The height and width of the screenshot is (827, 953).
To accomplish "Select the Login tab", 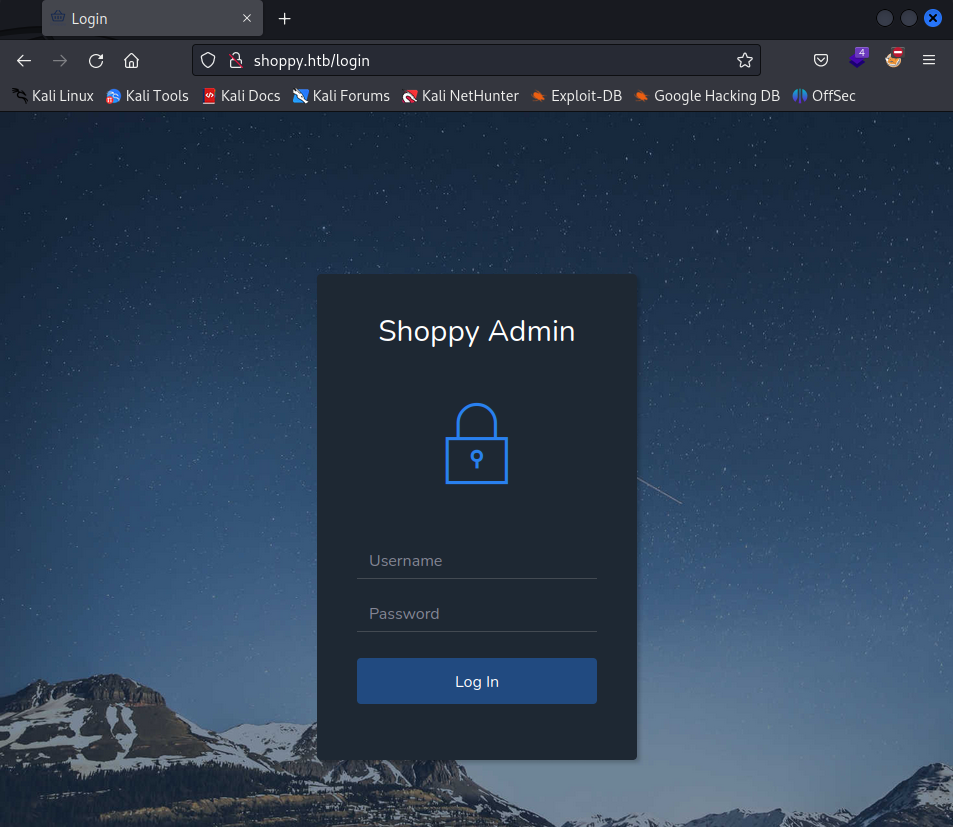I will pyautogui.click(x=152, y=19).
